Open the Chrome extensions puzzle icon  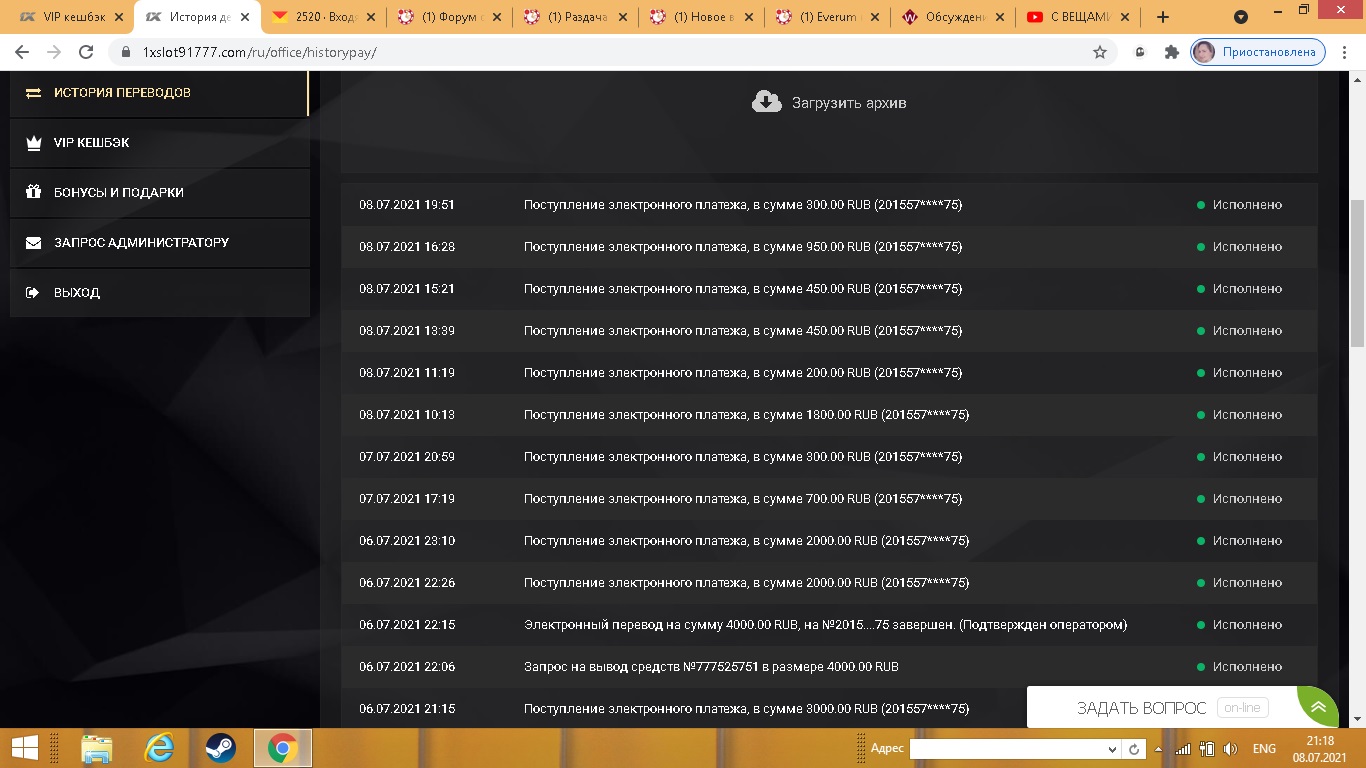1172,52
